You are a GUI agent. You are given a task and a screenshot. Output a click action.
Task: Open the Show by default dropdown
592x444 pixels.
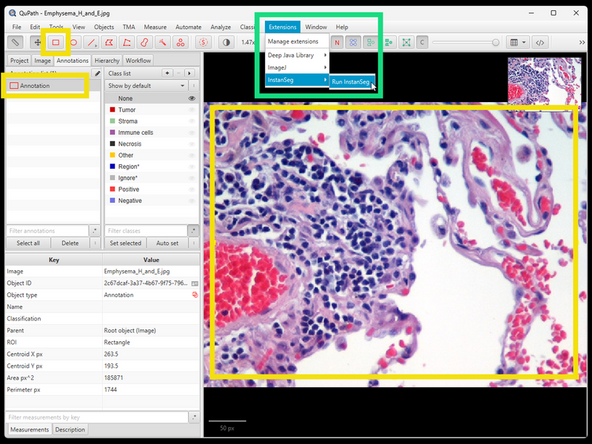pyautogui.click(x=146, y=86)
